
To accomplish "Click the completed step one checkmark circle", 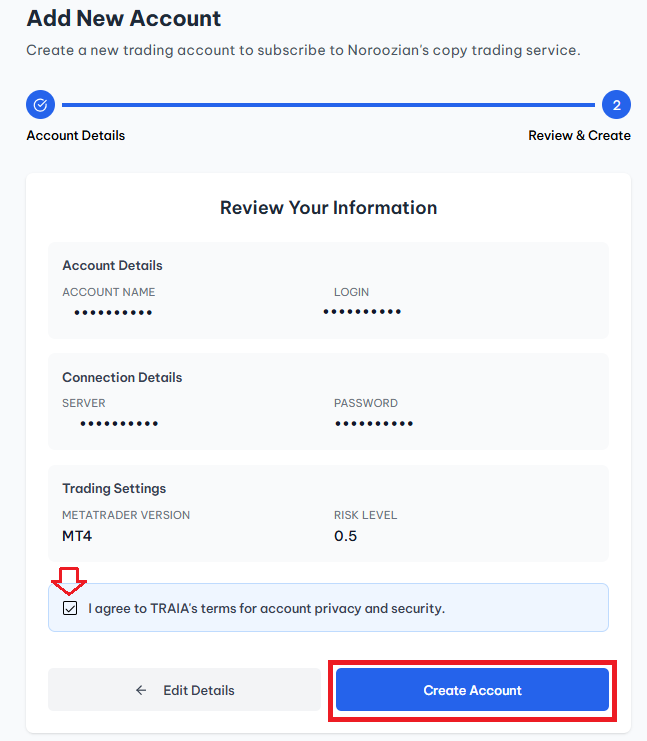I will [40, 104].
